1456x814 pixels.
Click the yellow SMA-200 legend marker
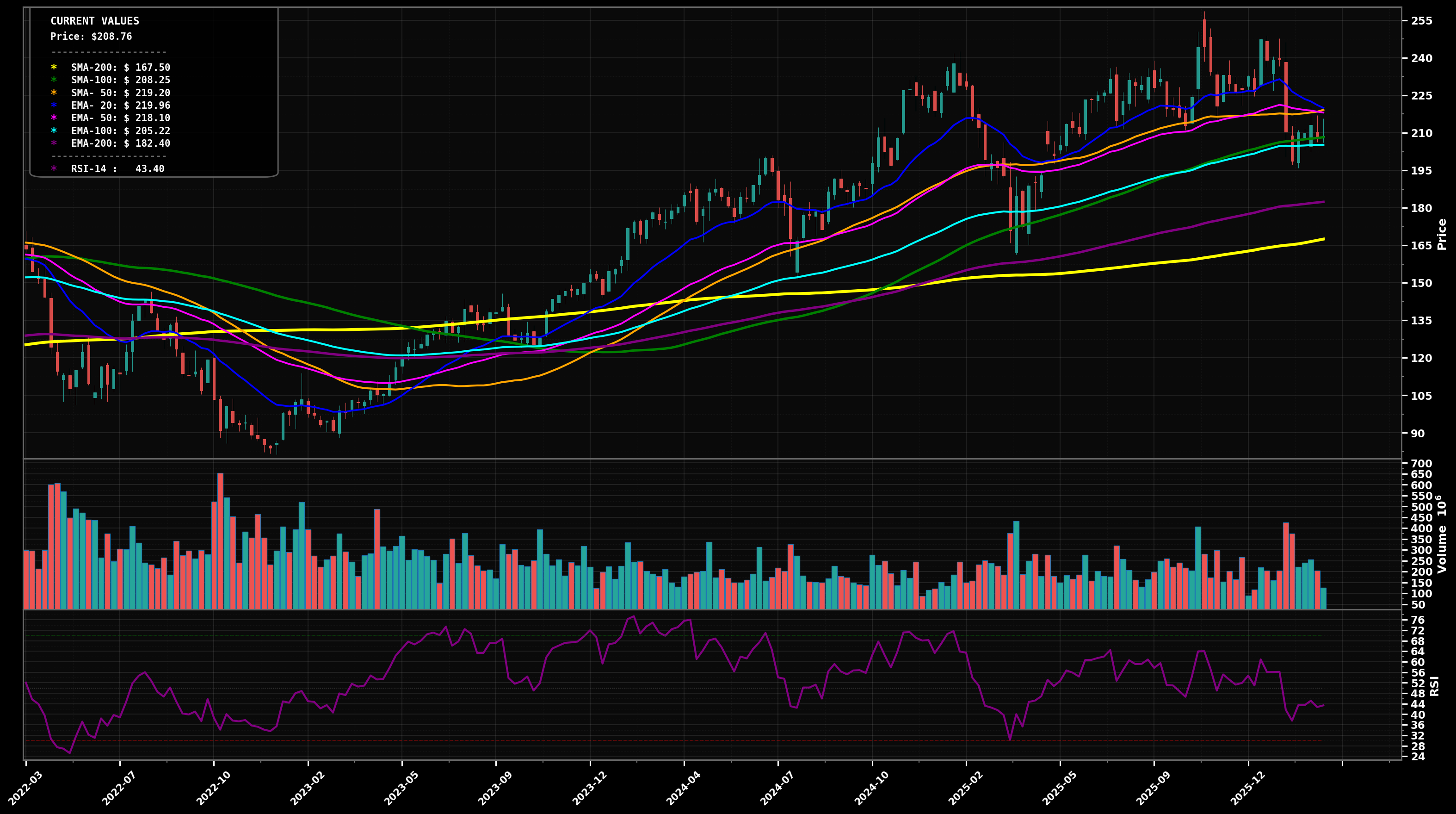pyautogui.click(x=54, y=67)
